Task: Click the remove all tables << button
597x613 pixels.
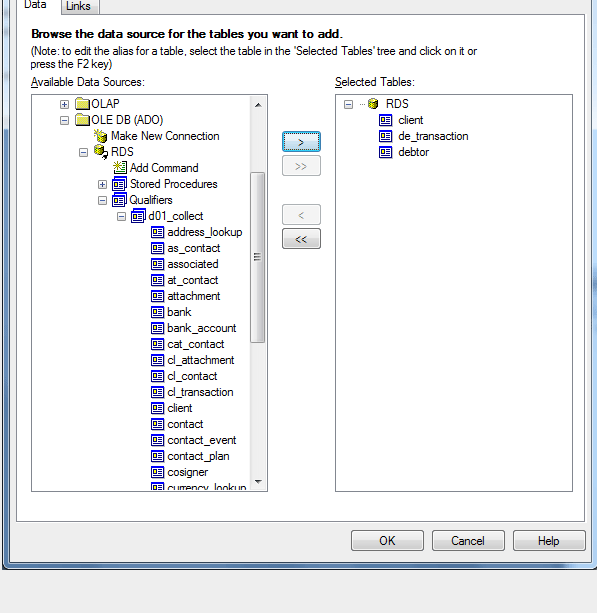Action: click(x=301, y=239)
